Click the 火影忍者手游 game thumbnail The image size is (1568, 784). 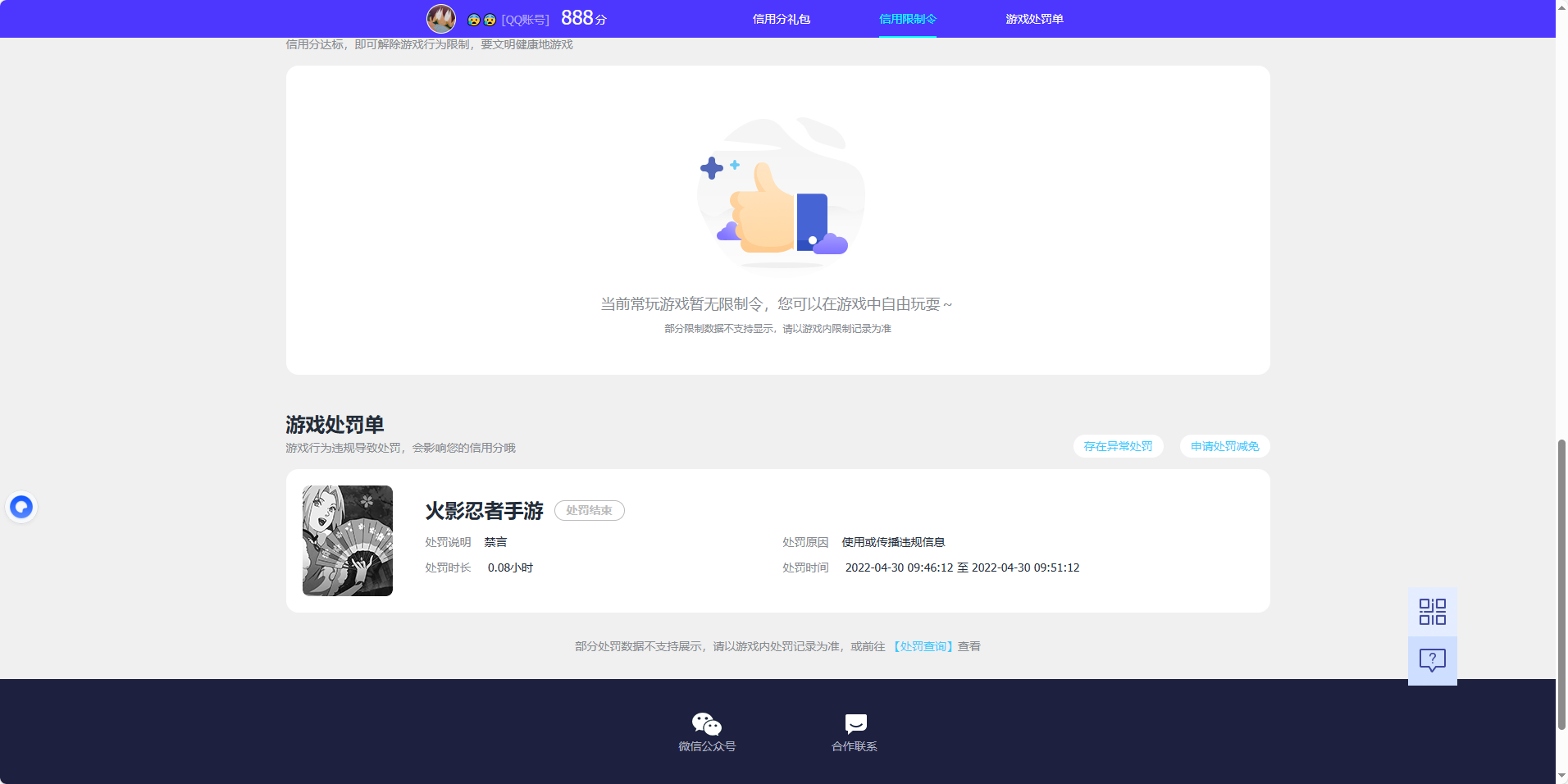tap(347, 540)
